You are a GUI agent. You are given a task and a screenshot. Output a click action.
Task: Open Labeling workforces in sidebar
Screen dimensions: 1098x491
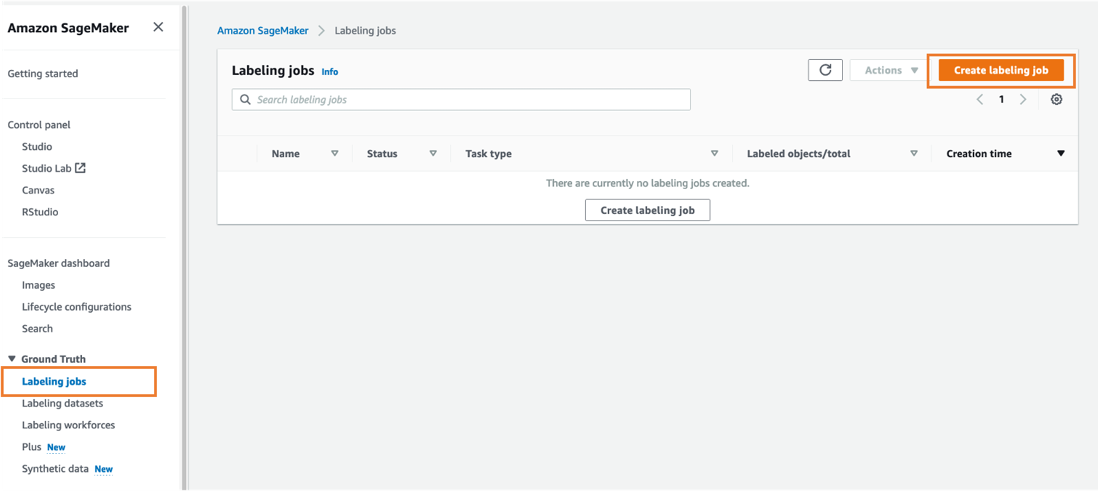[x=68, y=425]
